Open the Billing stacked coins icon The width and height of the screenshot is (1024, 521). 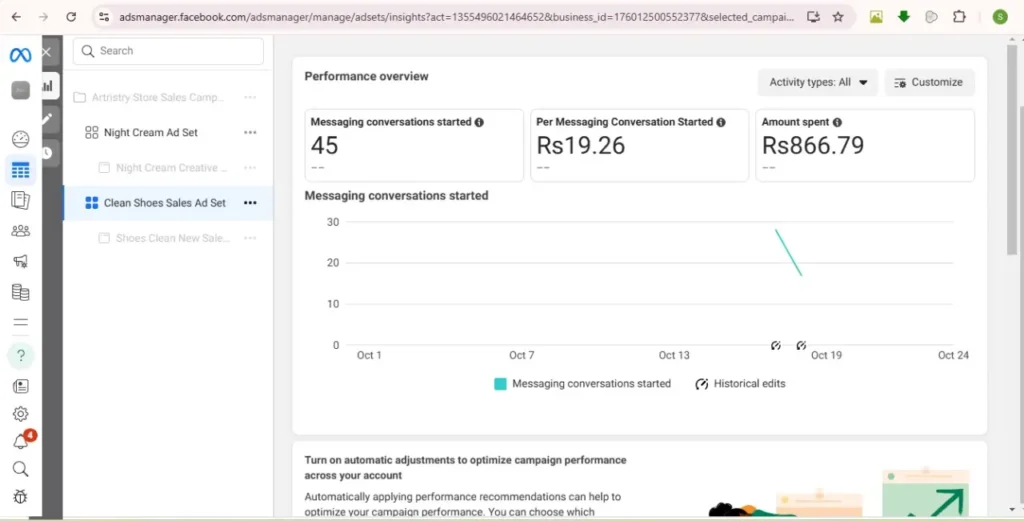pos(20,293)
